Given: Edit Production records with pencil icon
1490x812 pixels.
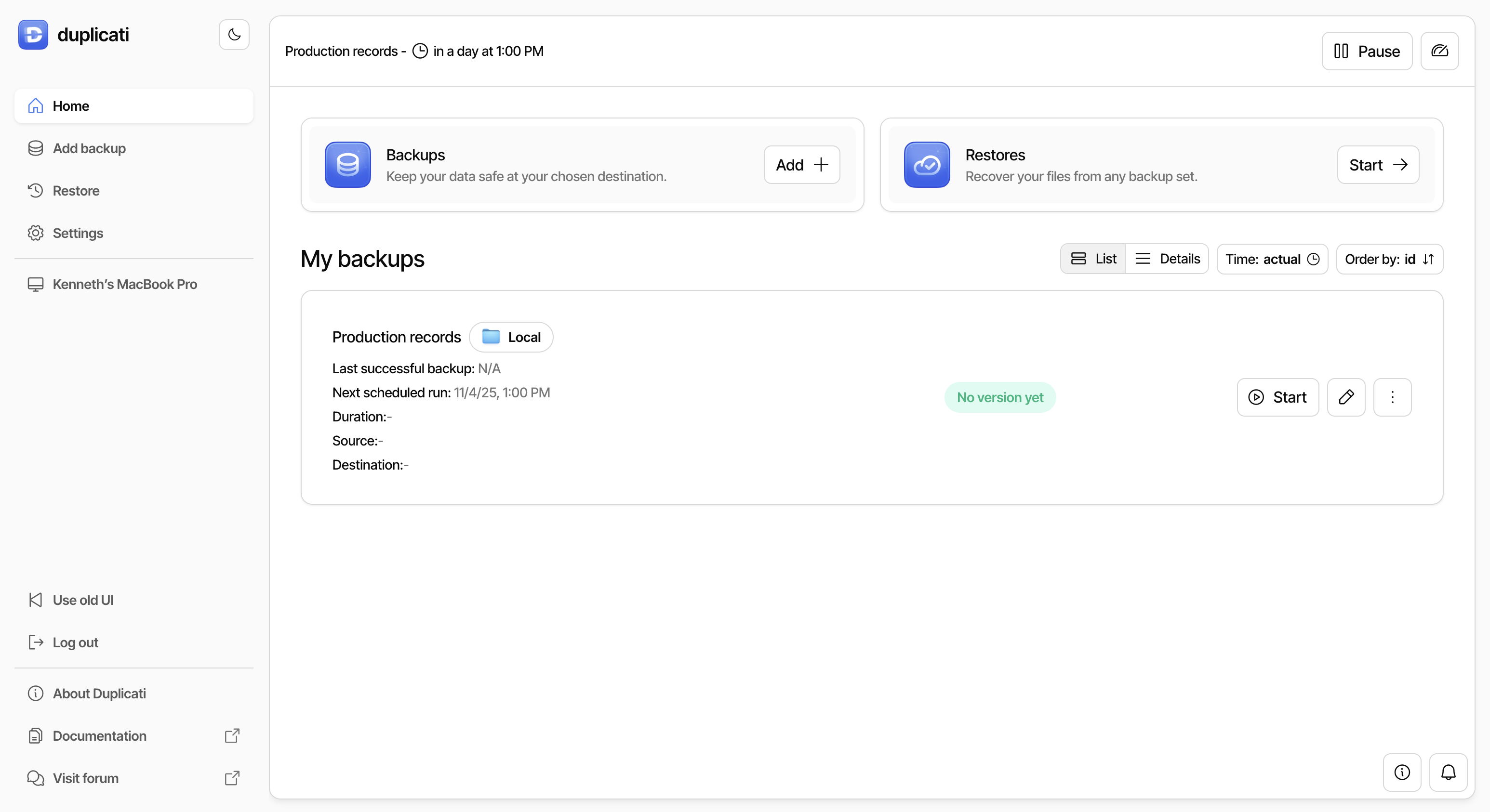Looking at the screenshot, I should click(1345, 397).
